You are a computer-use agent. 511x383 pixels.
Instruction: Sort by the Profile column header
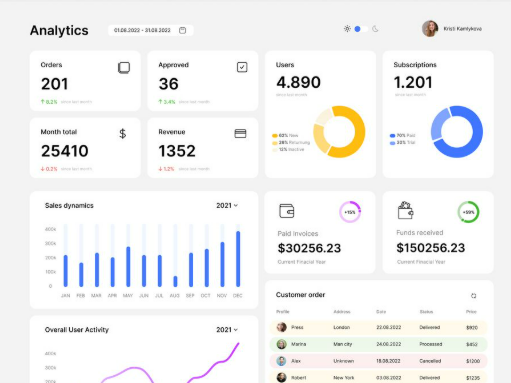[x=283, y=312]
